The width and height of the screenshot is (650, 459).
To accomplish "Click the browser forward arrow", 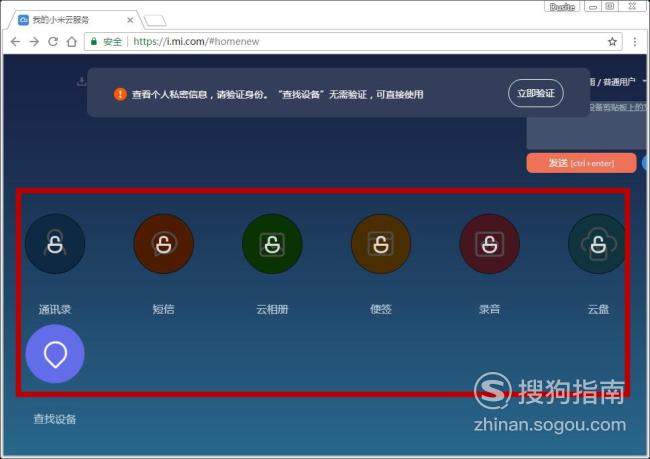I will pos(34,41).
